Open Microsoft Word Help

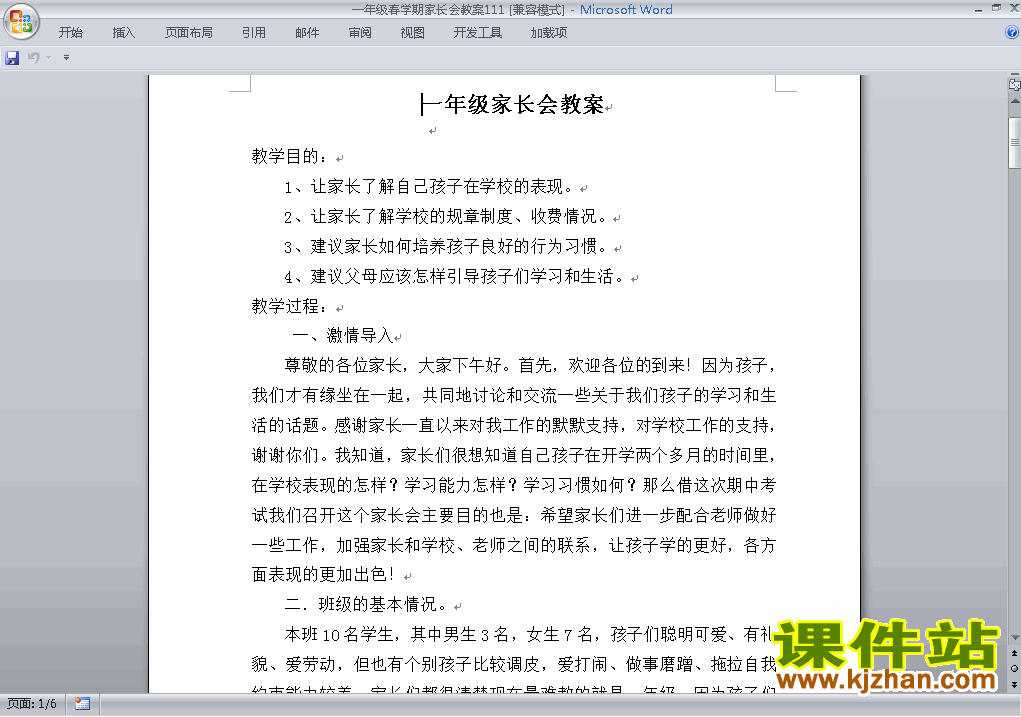pos(1012,33)
